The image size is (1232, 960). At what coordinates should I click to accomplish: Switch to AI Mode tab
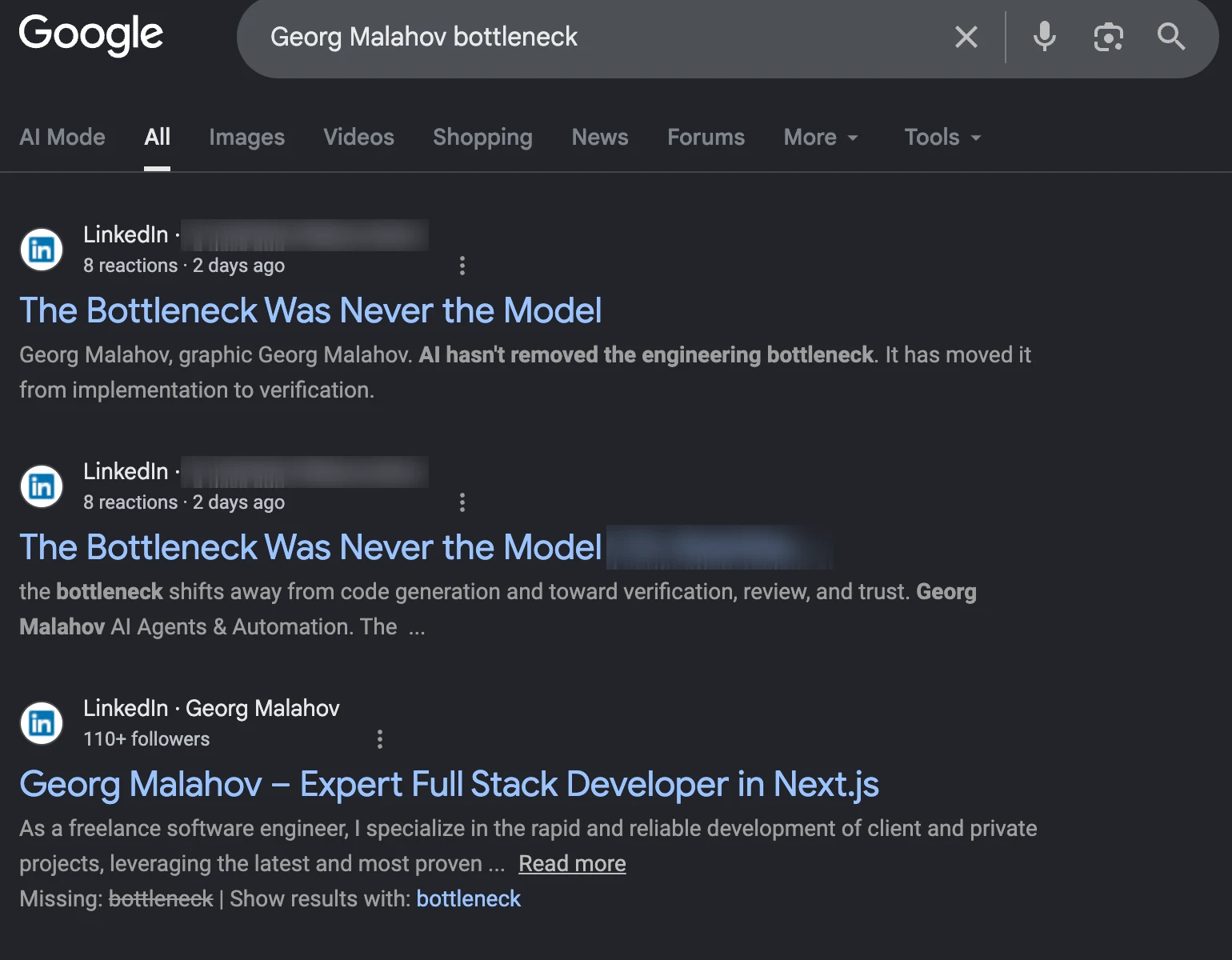tap(62, 137)
